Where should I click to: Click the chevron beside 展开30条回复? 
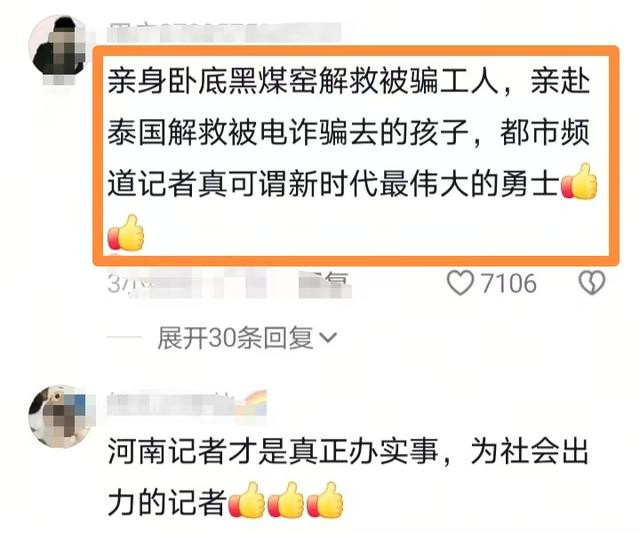[328, 338]
